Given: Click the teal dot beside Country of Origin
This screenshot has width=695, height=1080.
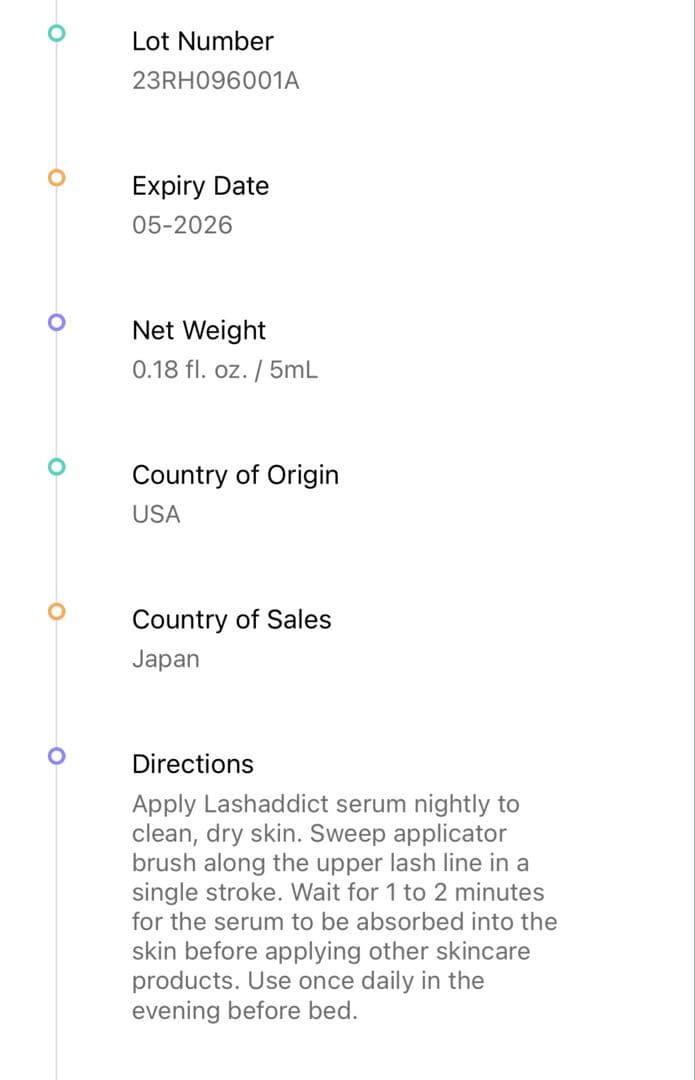Looking at the screenshot, I should coord(57,466).
